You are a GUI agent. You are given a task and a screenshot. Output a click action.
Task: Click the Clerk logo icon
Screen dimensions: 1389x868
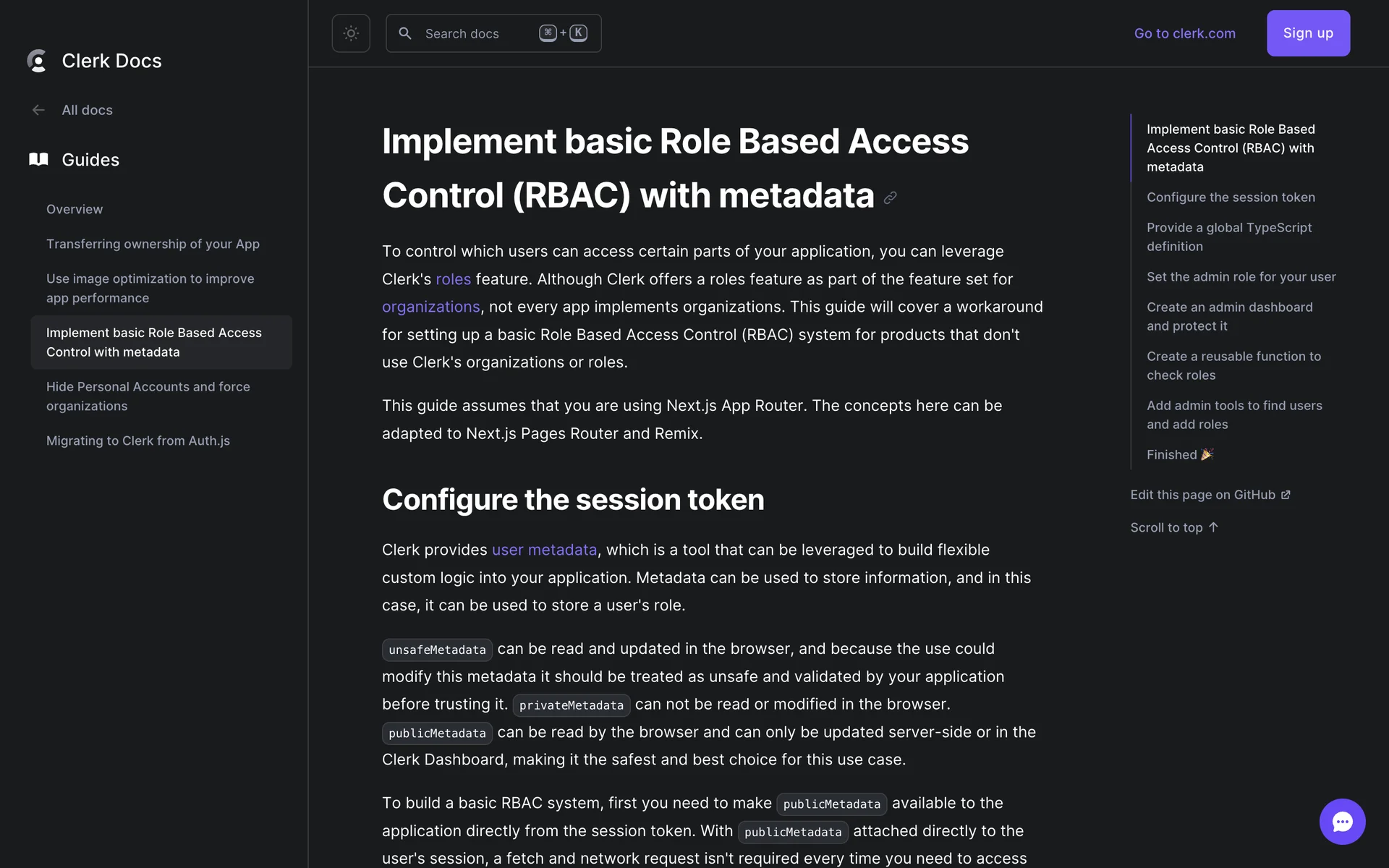(x=37, y=61)
